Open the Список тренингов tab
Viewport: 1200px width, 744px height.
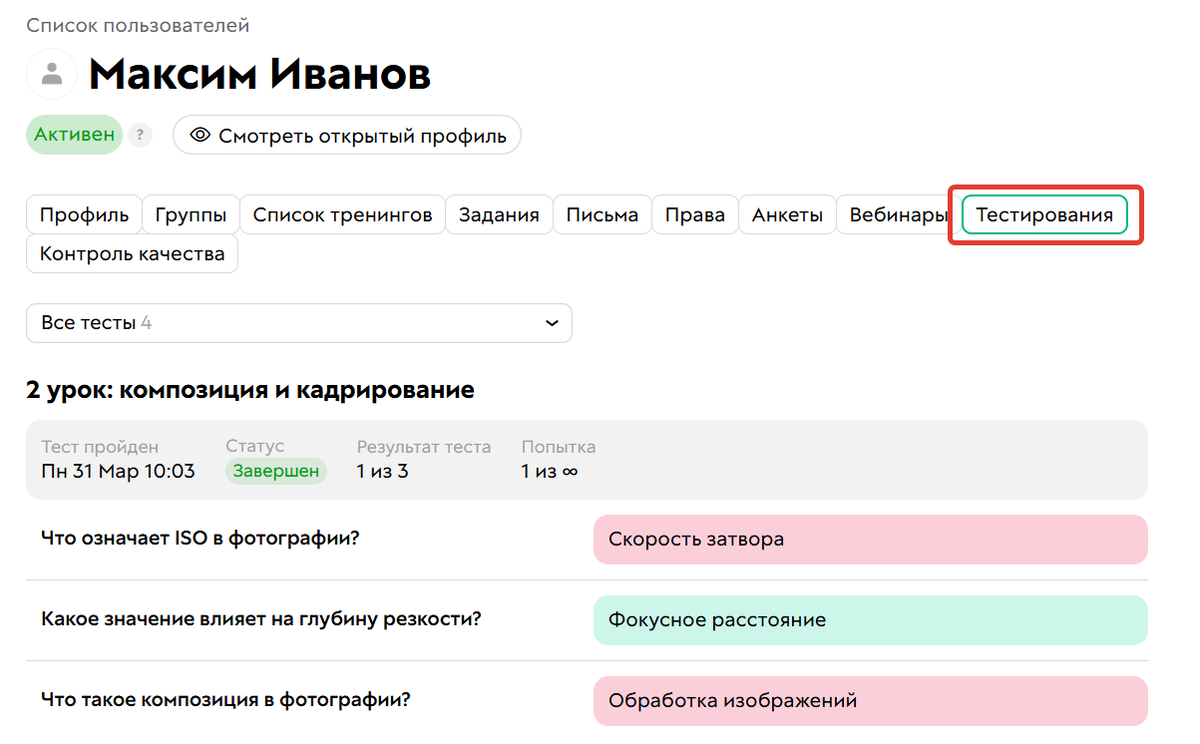[x=342, y=213]
